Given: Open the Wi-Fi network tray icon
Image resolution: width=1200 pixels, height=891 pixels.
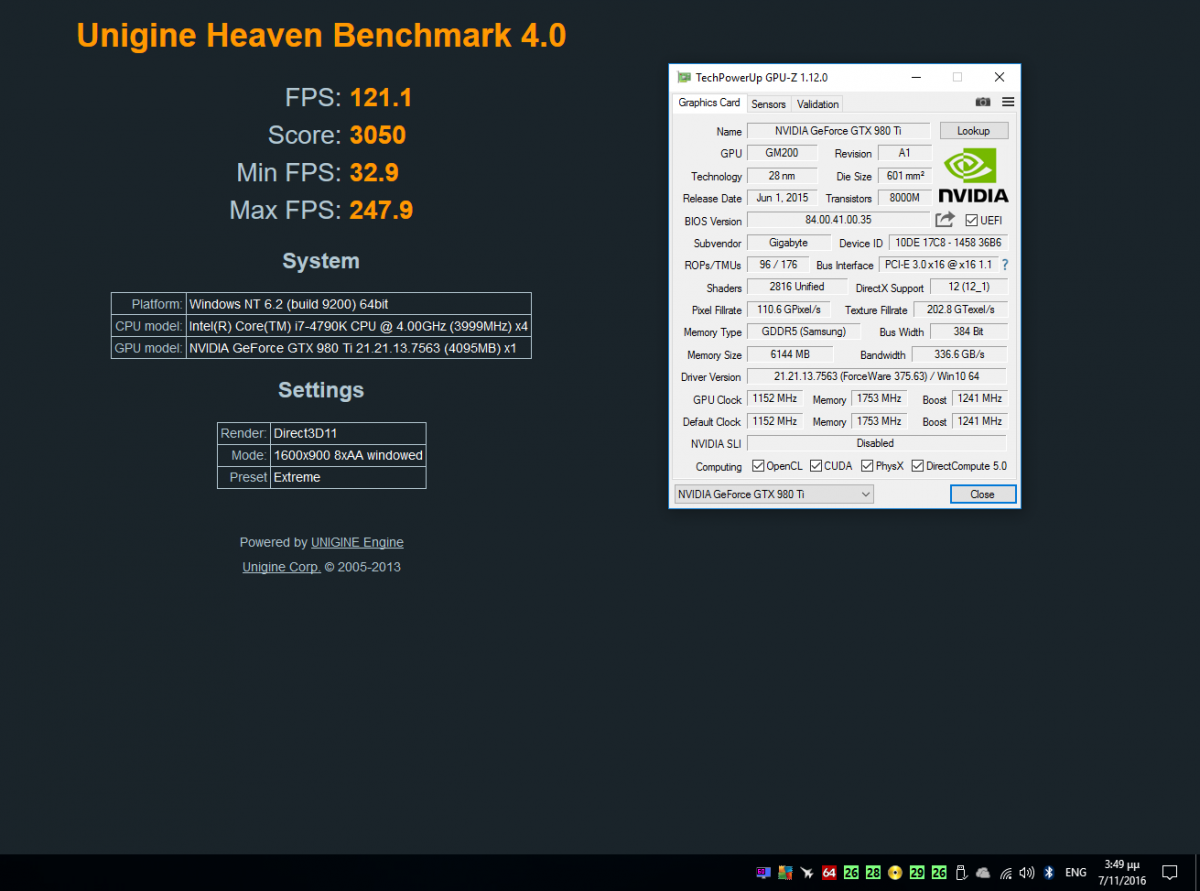Looking at the screenshot, I should 1005,872.
